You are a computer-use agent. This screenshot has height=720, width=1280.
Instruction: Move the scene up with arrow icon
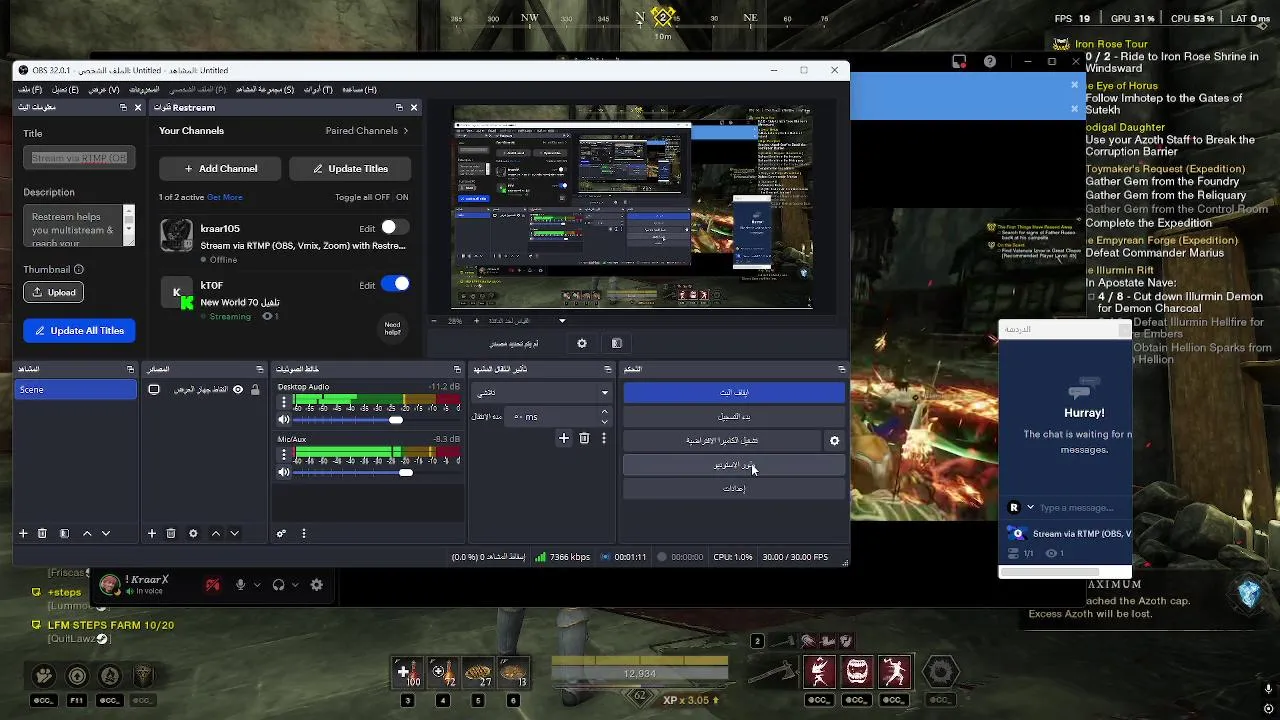coord(87,533)
